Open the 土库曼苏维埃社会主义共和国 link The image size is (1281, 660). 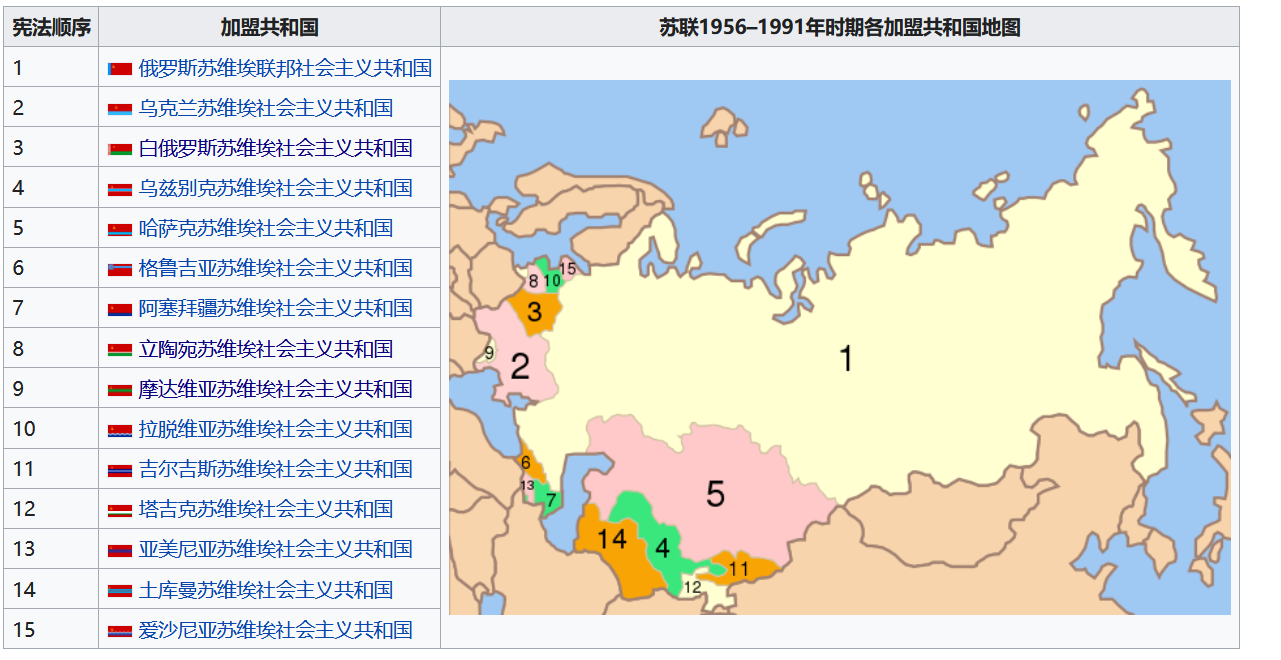266,590
